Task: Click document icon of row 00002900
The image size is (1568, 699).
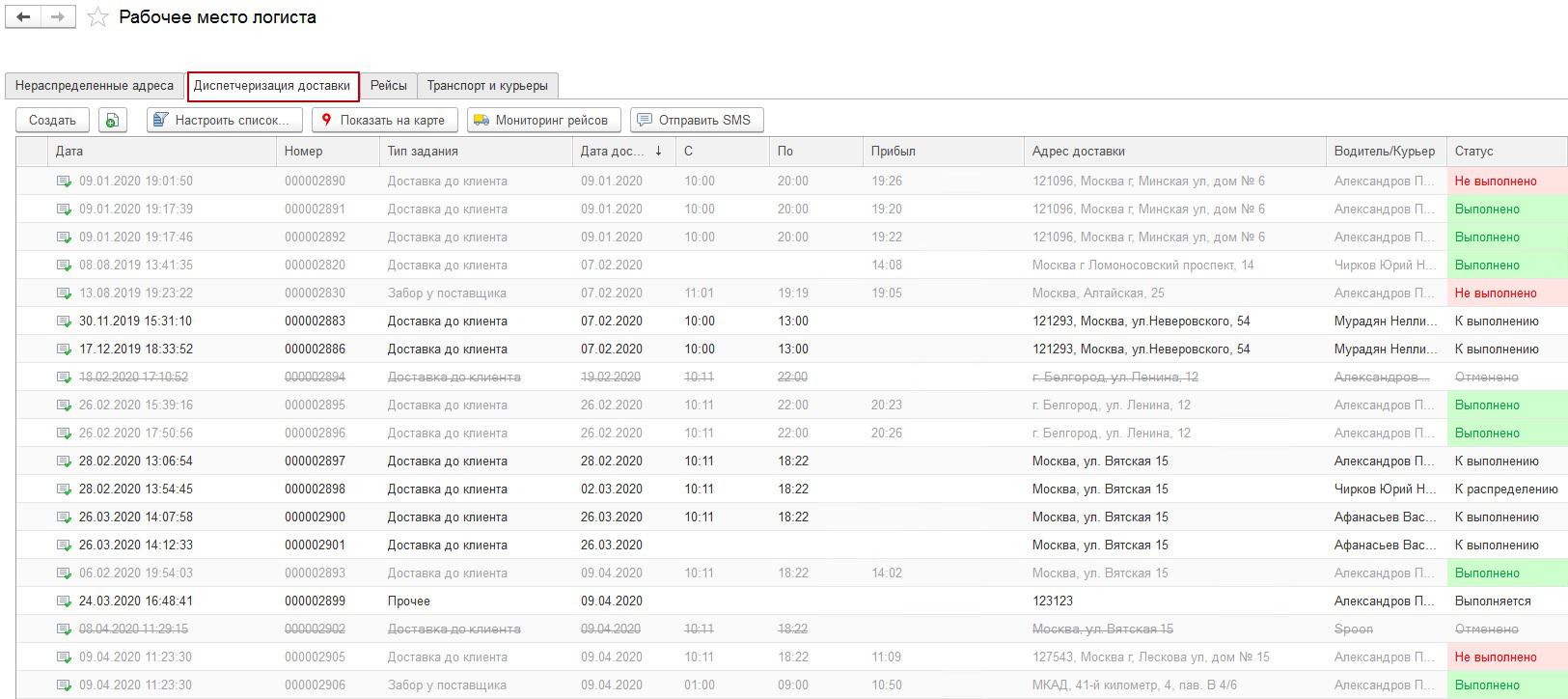Action: click(64, 517)
